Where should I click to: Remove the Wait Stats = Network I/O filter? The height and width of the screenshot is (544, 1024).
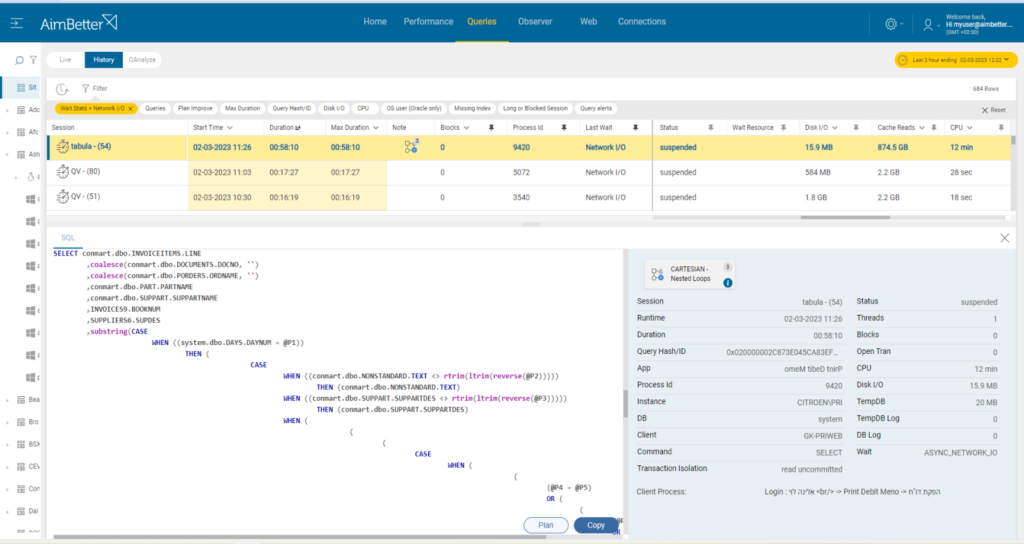(x=131, y=109)
